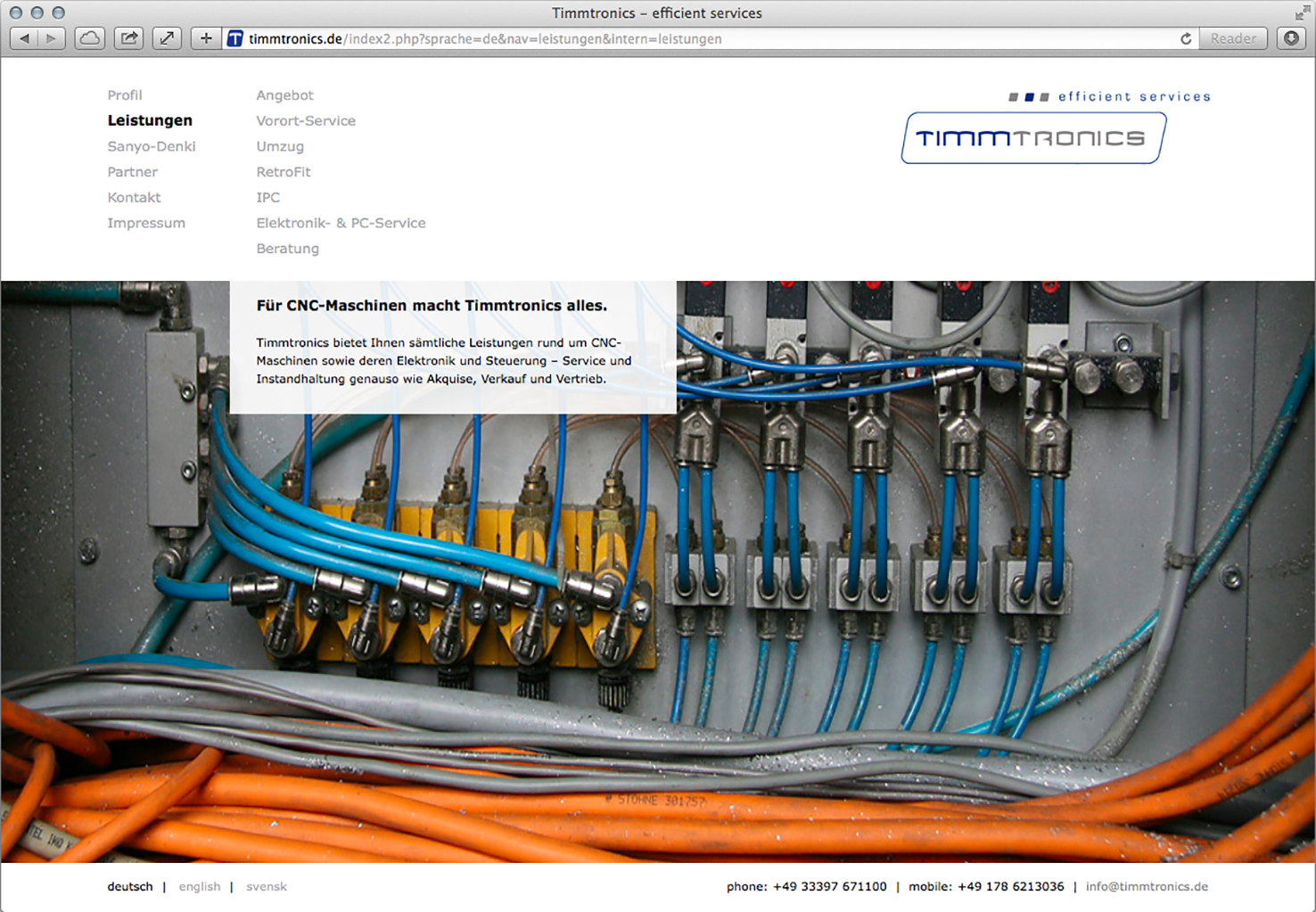The width and height of the screenshot is (1316, 912).
Task: Open Elektronik- & PC-Service link
Action: point(341,223)
